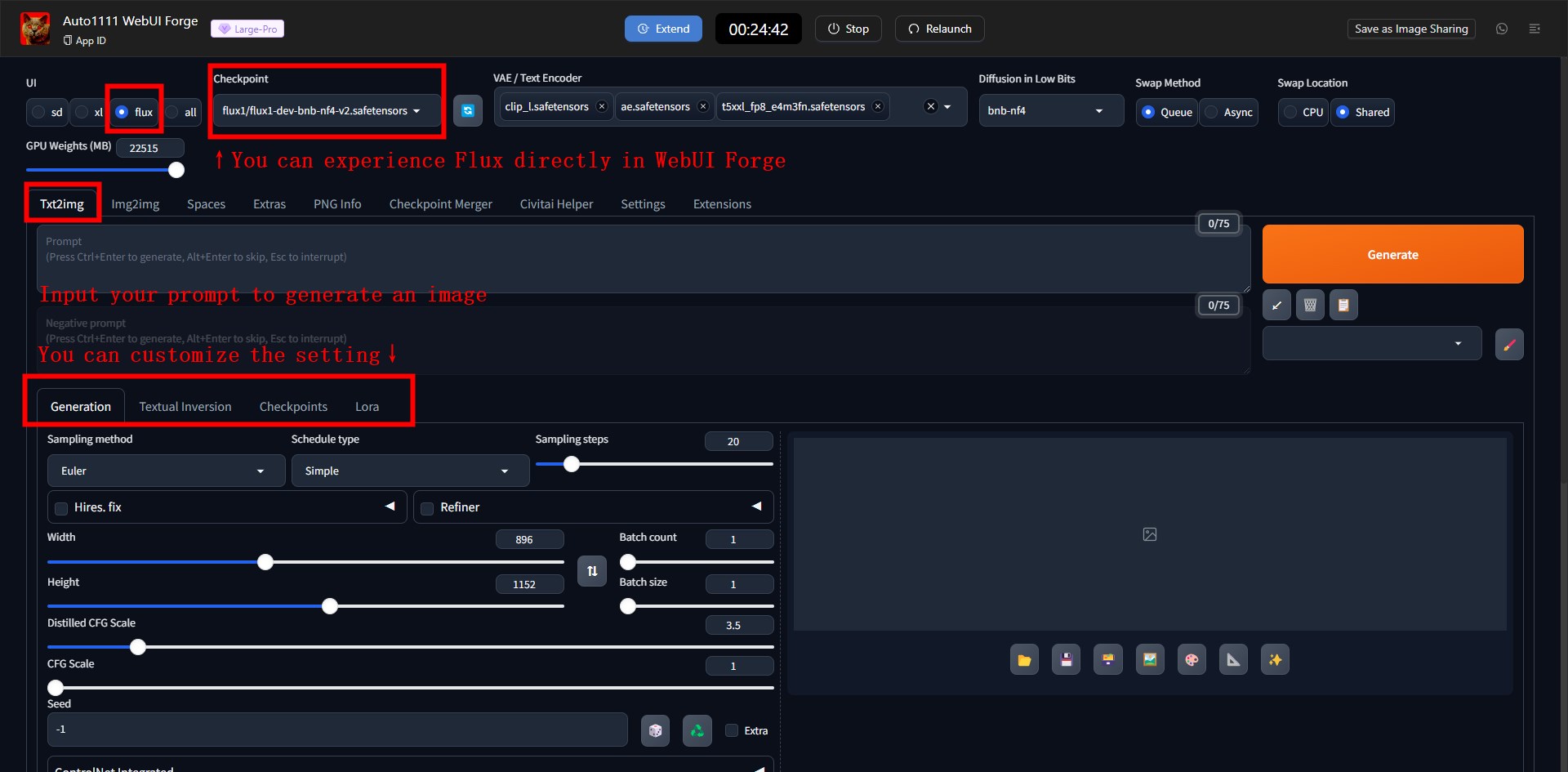Viewport: 1568px width, 772px height.
Task: Reuse last seed with recycle icon
Action: 697,730
